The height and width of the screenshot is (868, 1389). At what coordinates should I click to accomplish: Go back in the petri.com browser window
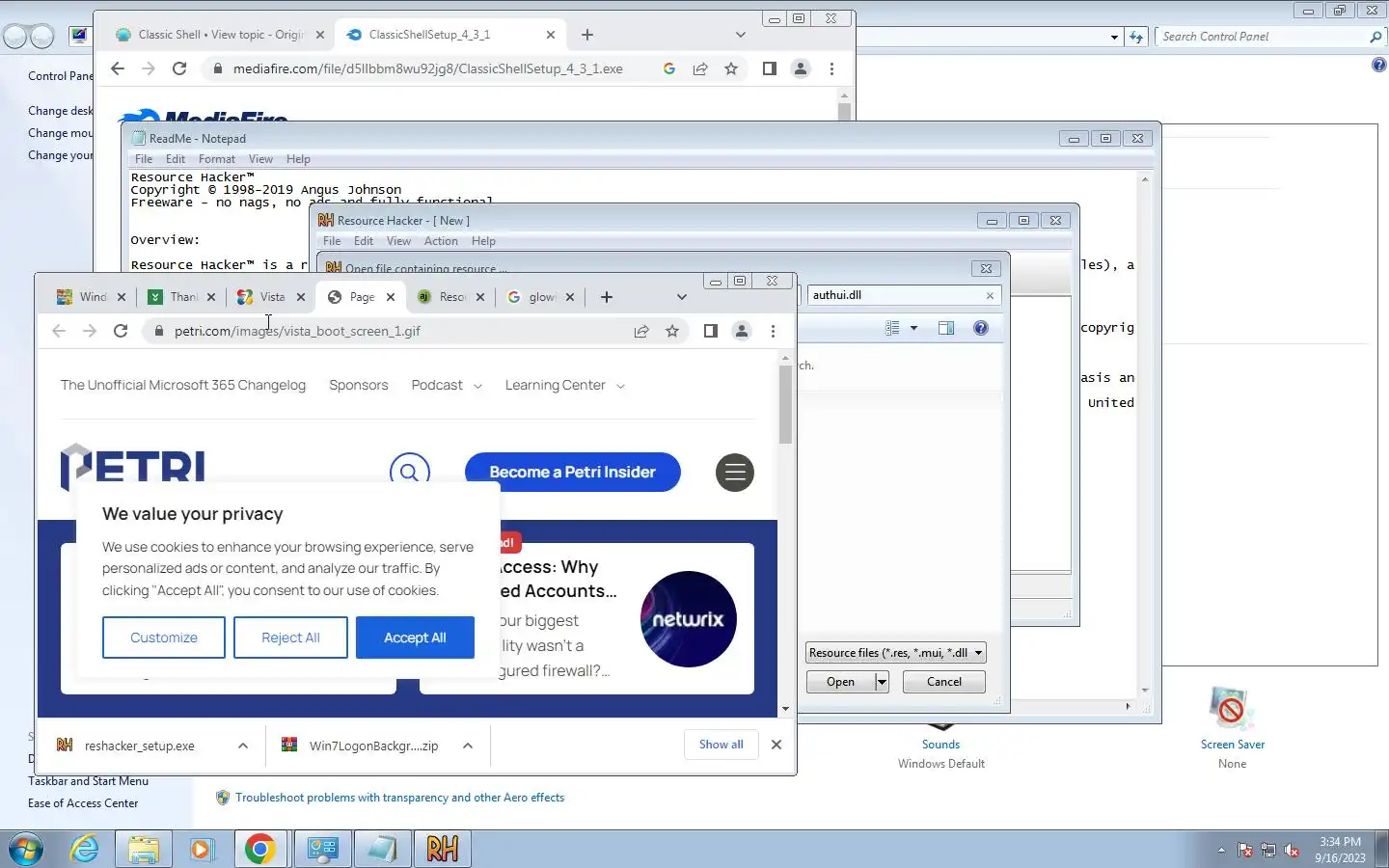(59, 331)
